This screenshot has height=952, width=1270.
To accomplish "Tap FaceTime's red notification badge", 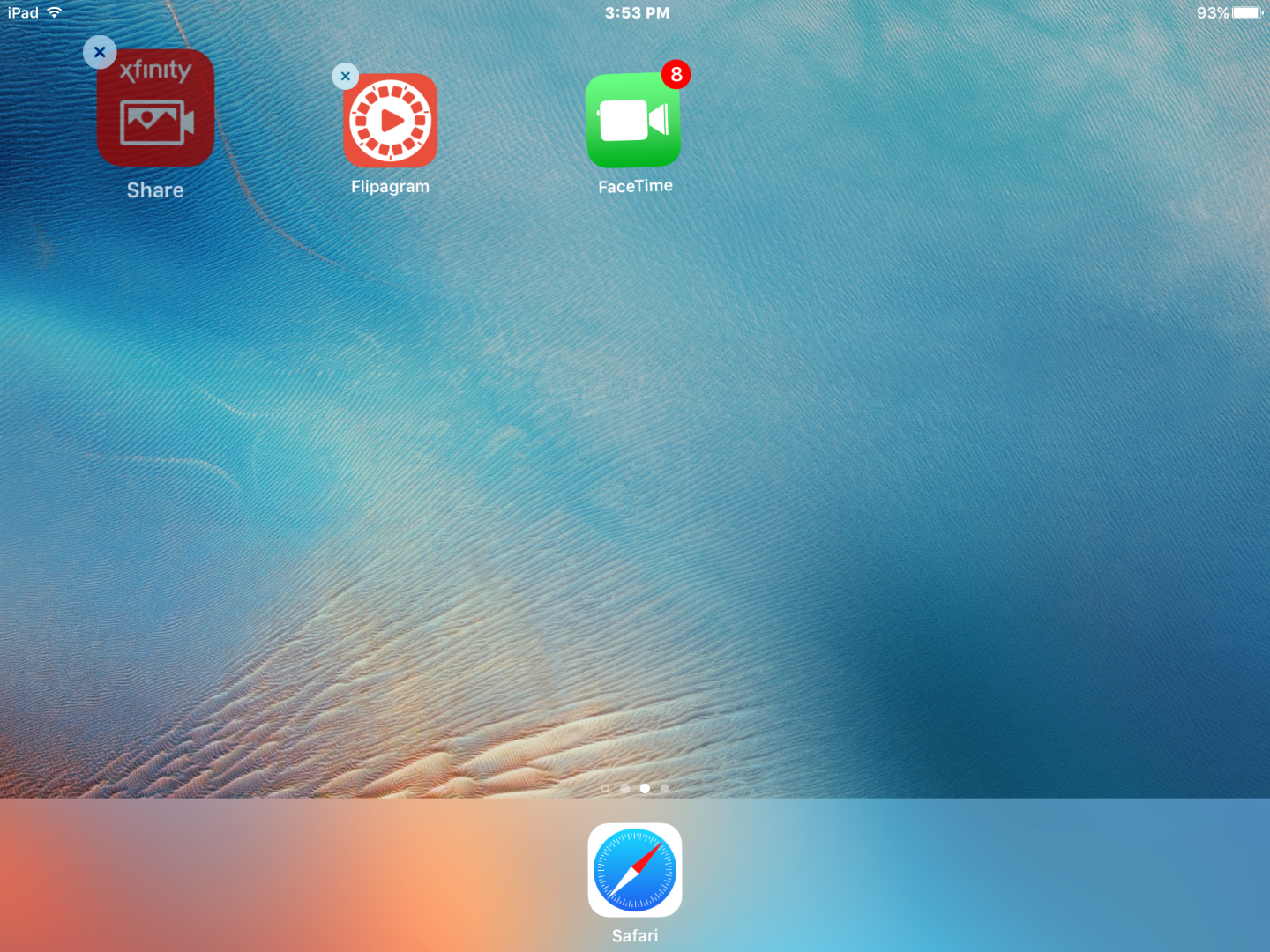I will (676, 75).
